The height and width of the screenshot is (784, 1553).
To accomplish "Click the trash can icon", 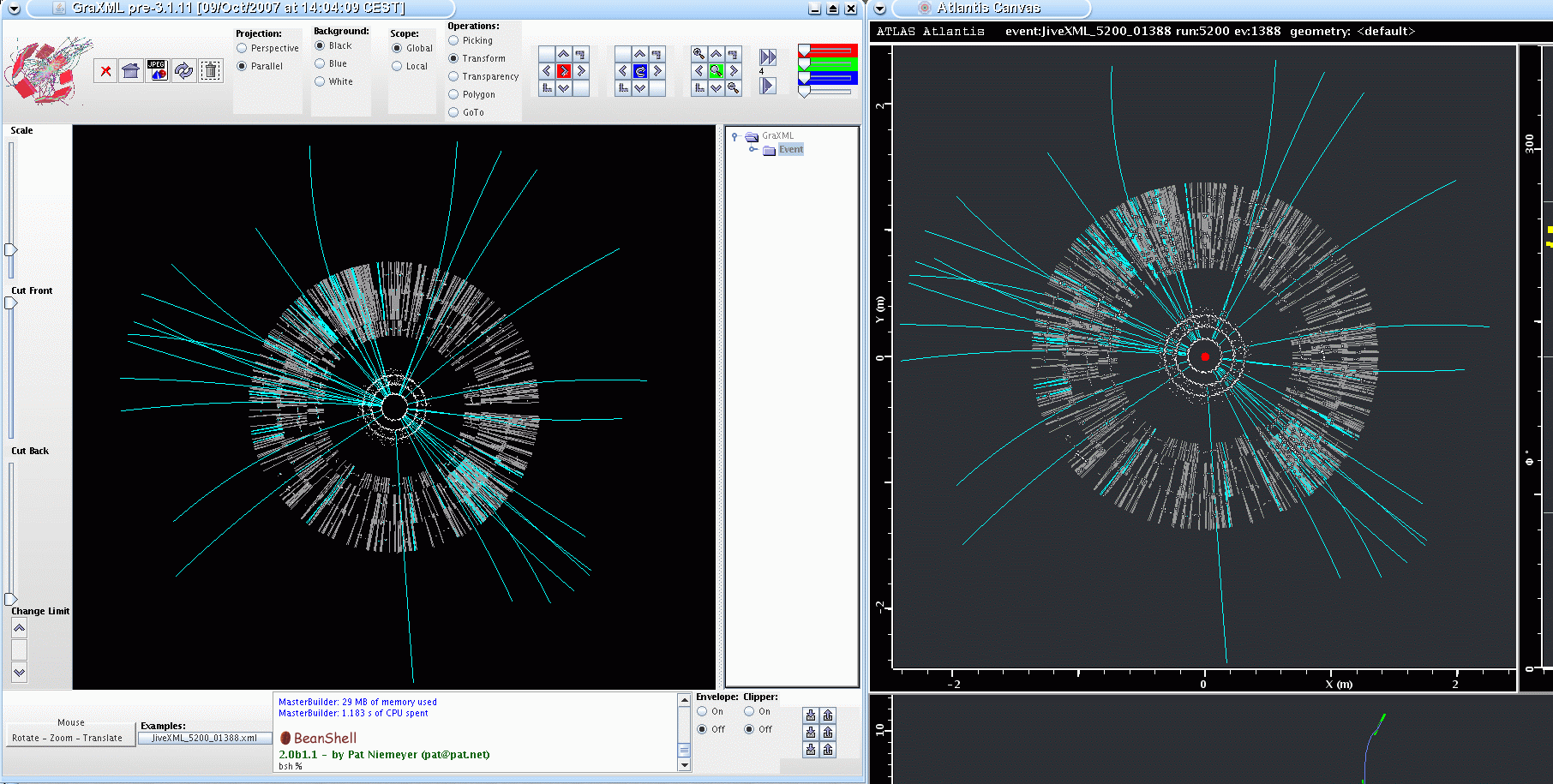I will [210, 71].
